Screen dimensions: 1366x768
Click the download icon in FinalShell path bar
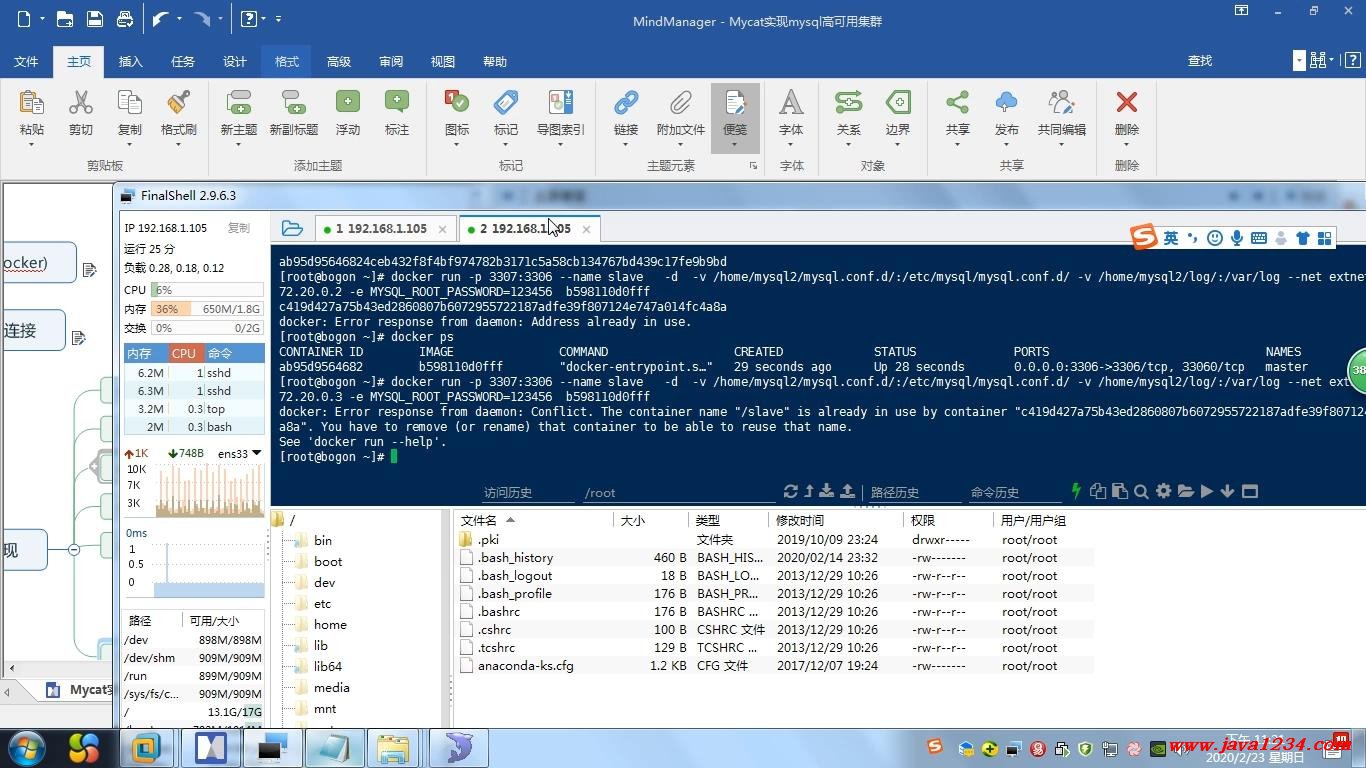(827, 491)
